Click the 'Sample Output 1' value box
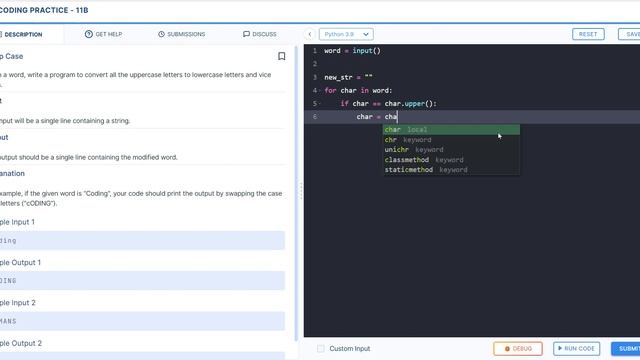The image size is (640, 360). point(142,281)
